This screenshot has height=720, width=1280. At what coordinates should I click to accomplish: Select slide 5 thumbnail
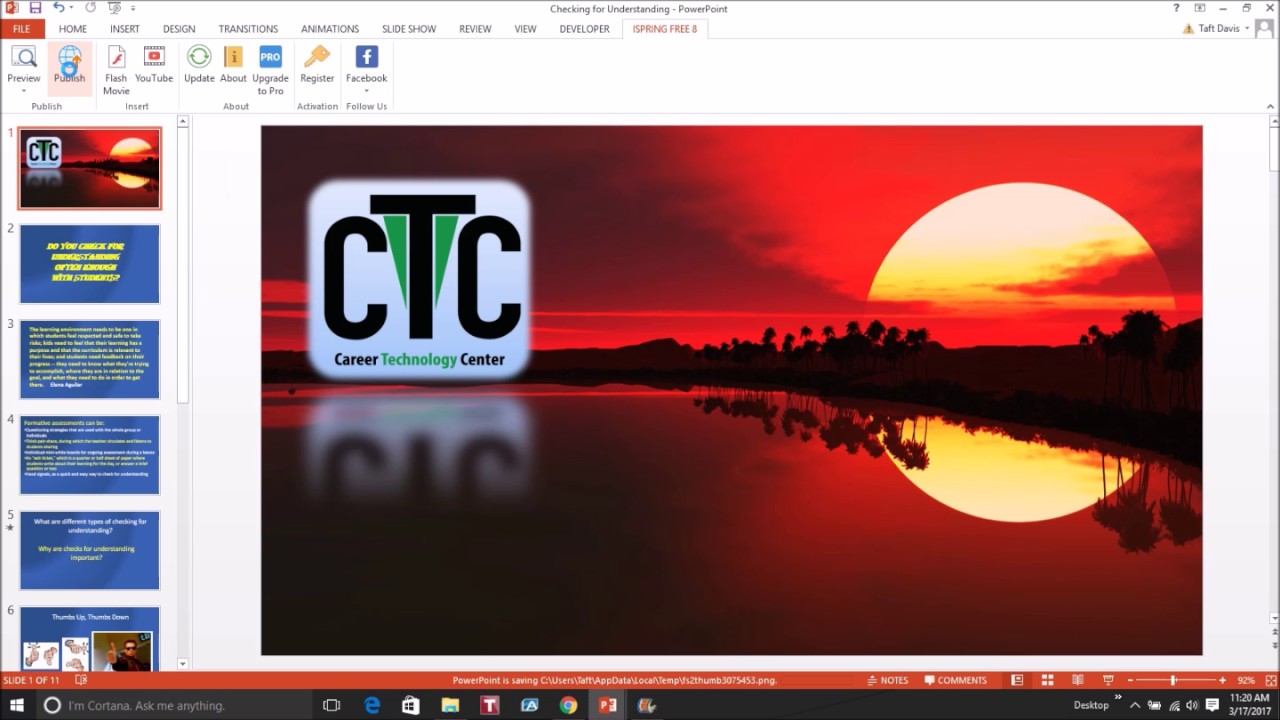90,550
